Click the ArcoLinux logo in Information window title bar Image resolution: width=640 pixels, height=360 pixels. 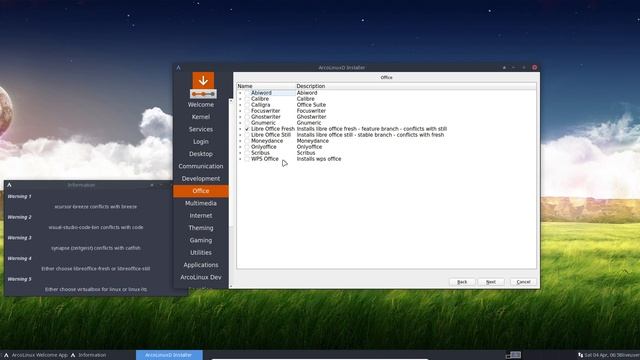(x=9, y=185)
